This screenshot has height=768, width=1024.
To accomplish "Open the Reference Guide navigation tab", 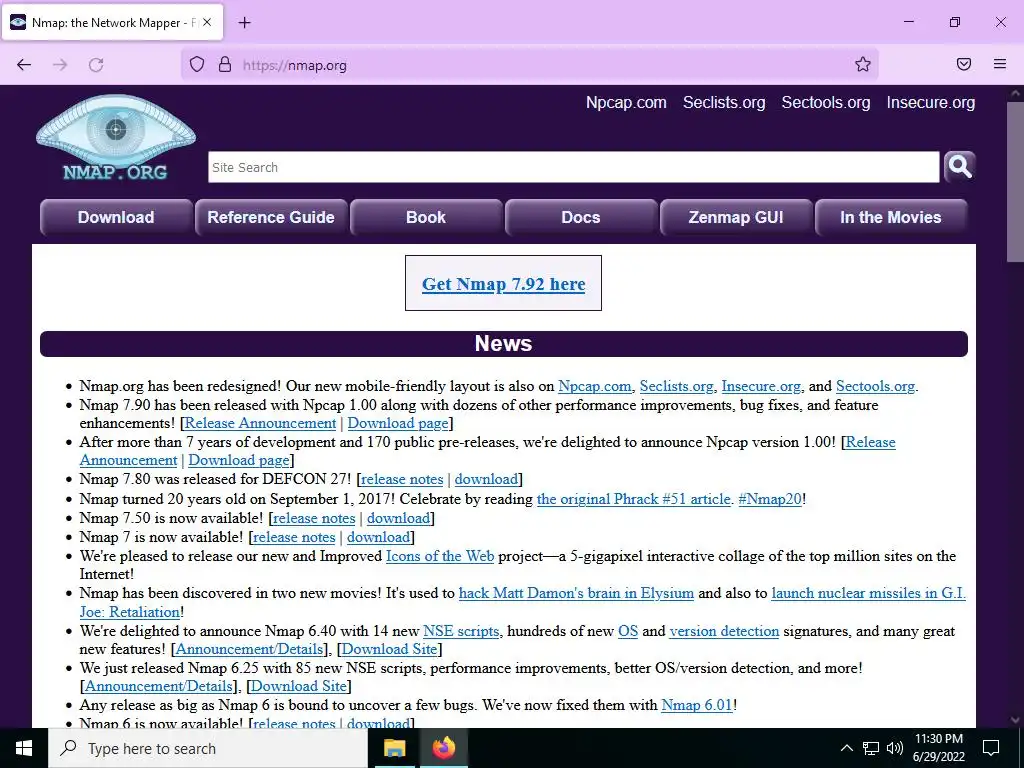I will pos(271,217).
